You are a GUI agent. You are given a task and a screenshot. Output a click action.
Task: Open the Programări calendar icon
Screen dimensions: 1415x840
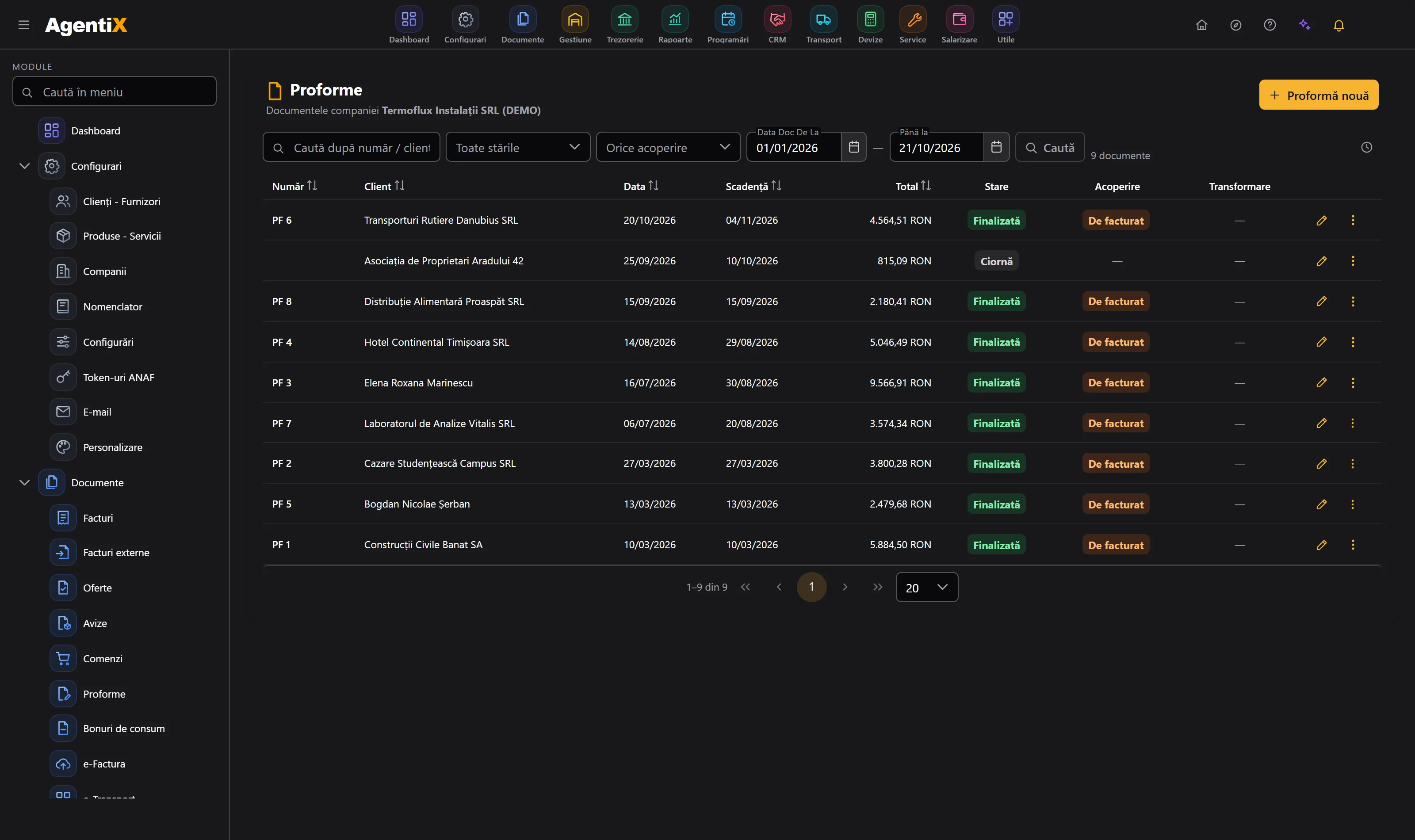click(727, 20)
